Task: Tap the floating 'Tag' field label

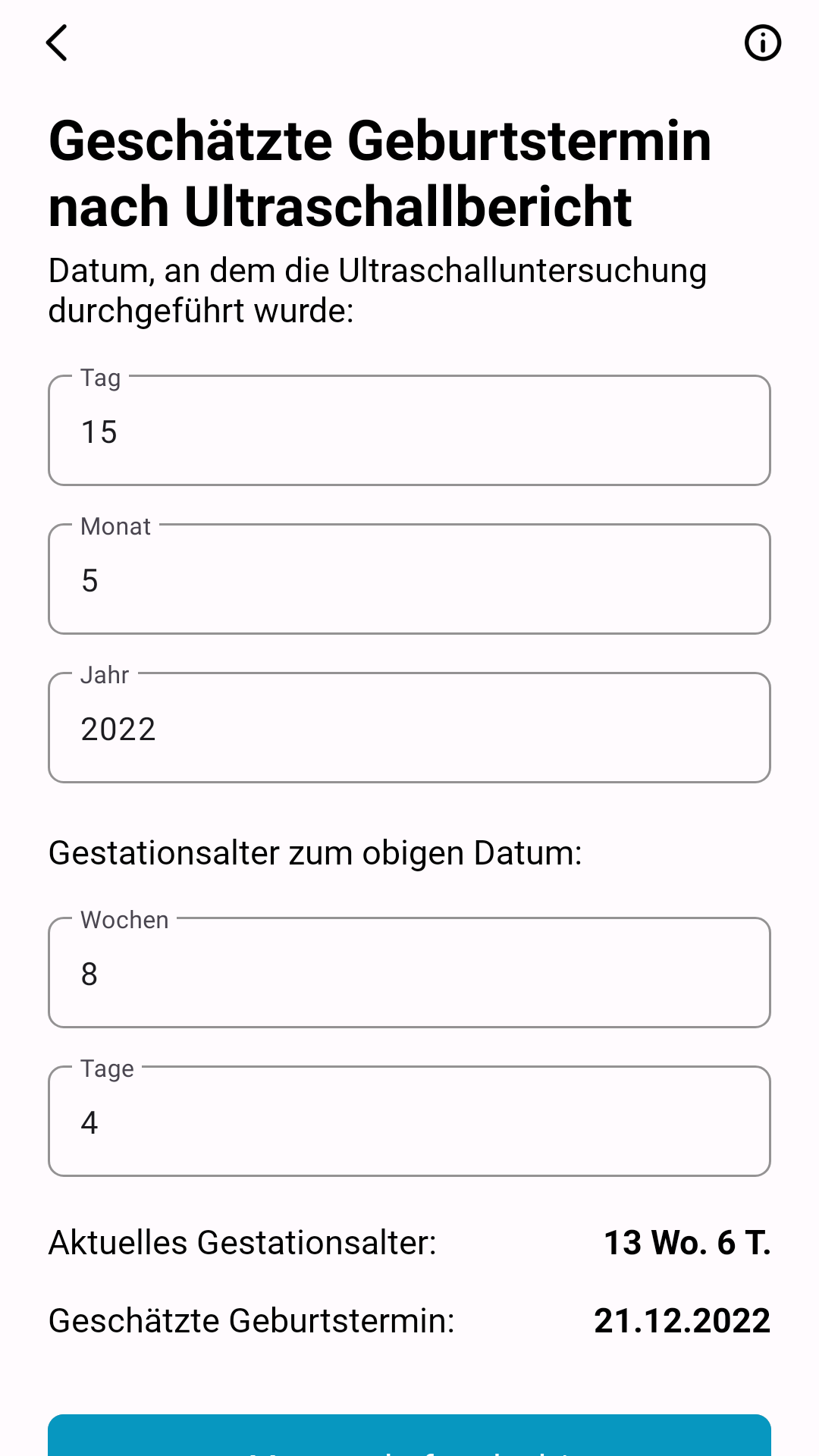Action: click(x=101, y=378)
